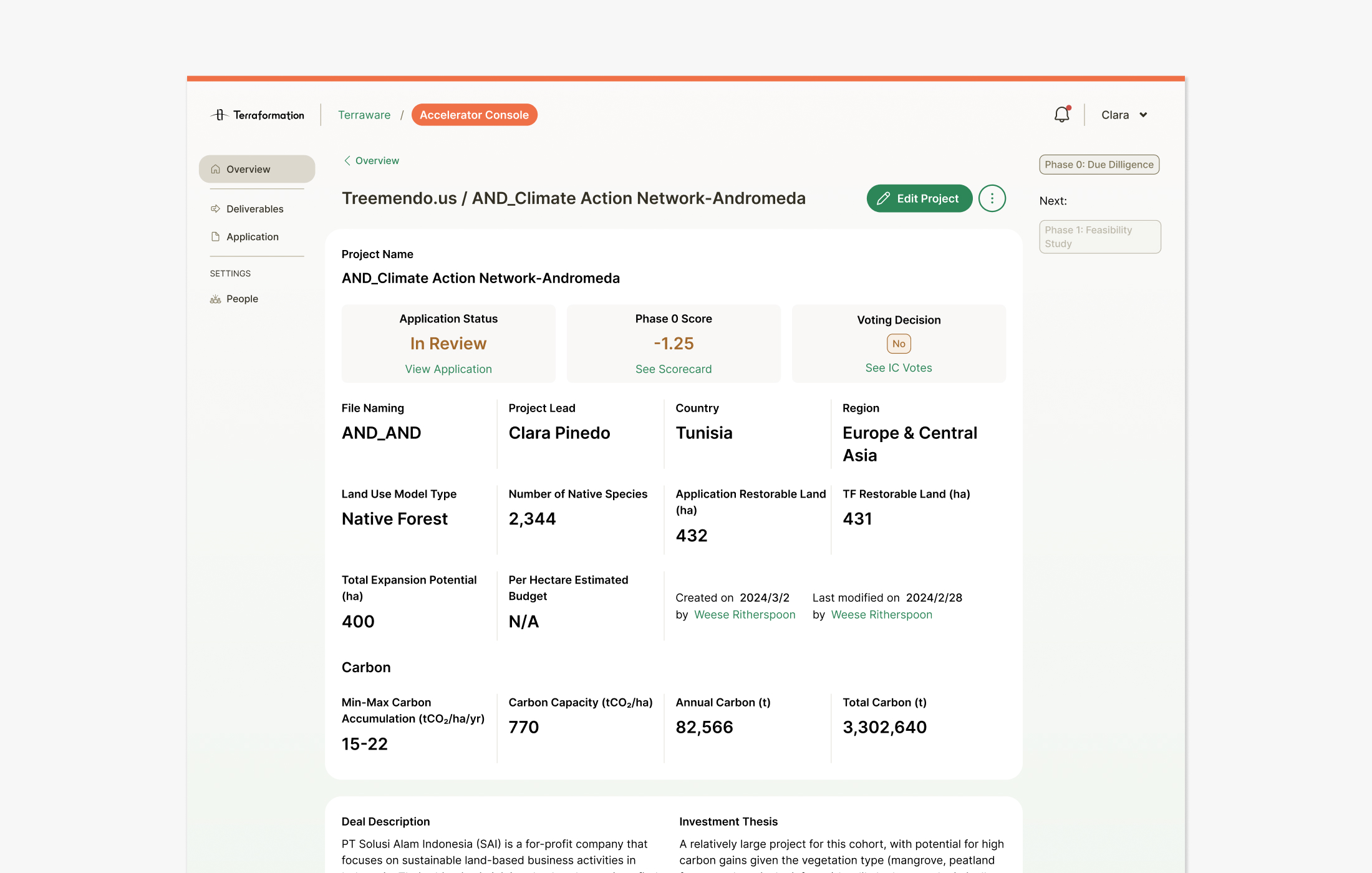Open the three-dot more options menu
The width and height of the screenshot is (1372, 873).
(992, 198)
